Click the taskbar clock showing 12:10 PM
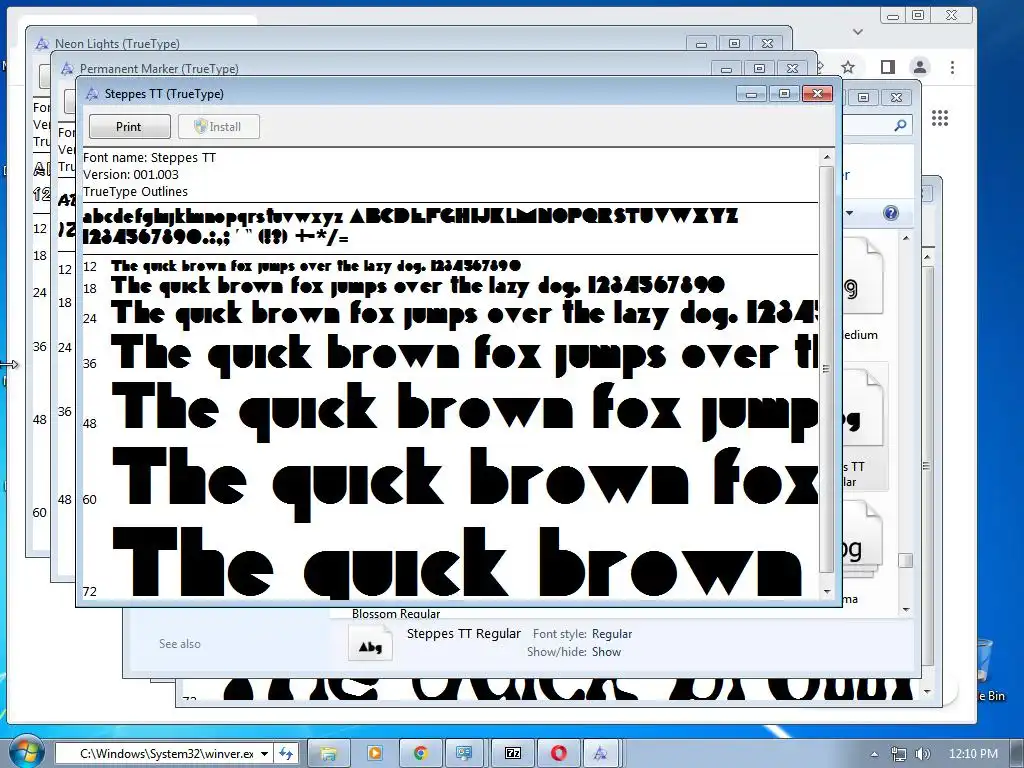This screenshot has height=768, width=1024. click(973, 754)
